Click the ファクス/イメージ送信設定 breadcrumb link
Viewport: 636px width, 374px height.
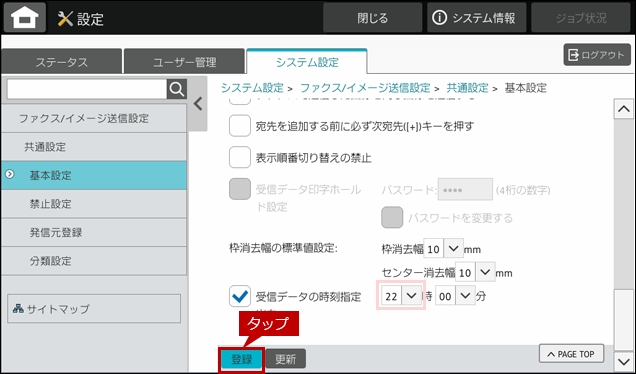point(365,88)
